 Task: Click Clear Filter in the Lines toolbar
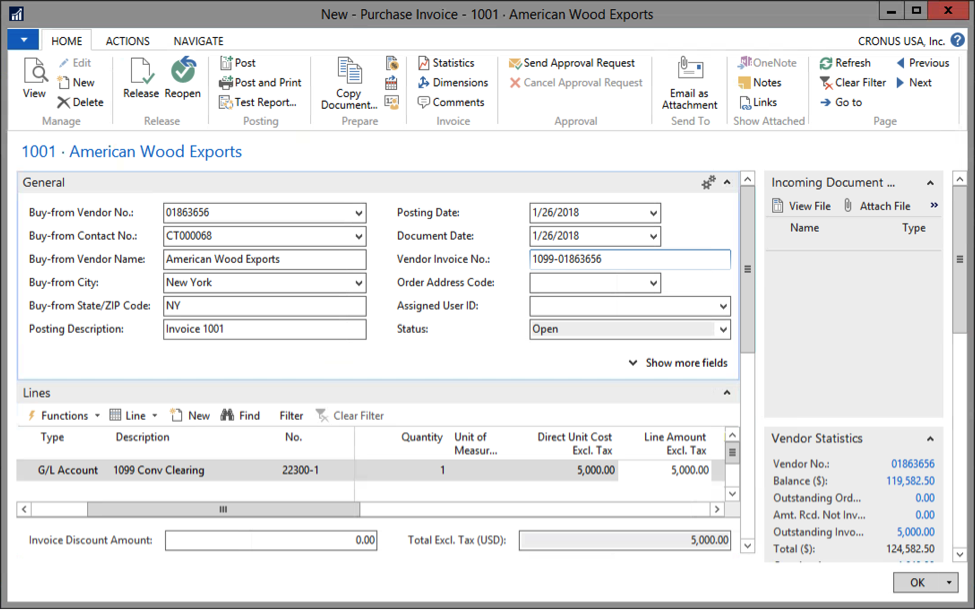350,415
